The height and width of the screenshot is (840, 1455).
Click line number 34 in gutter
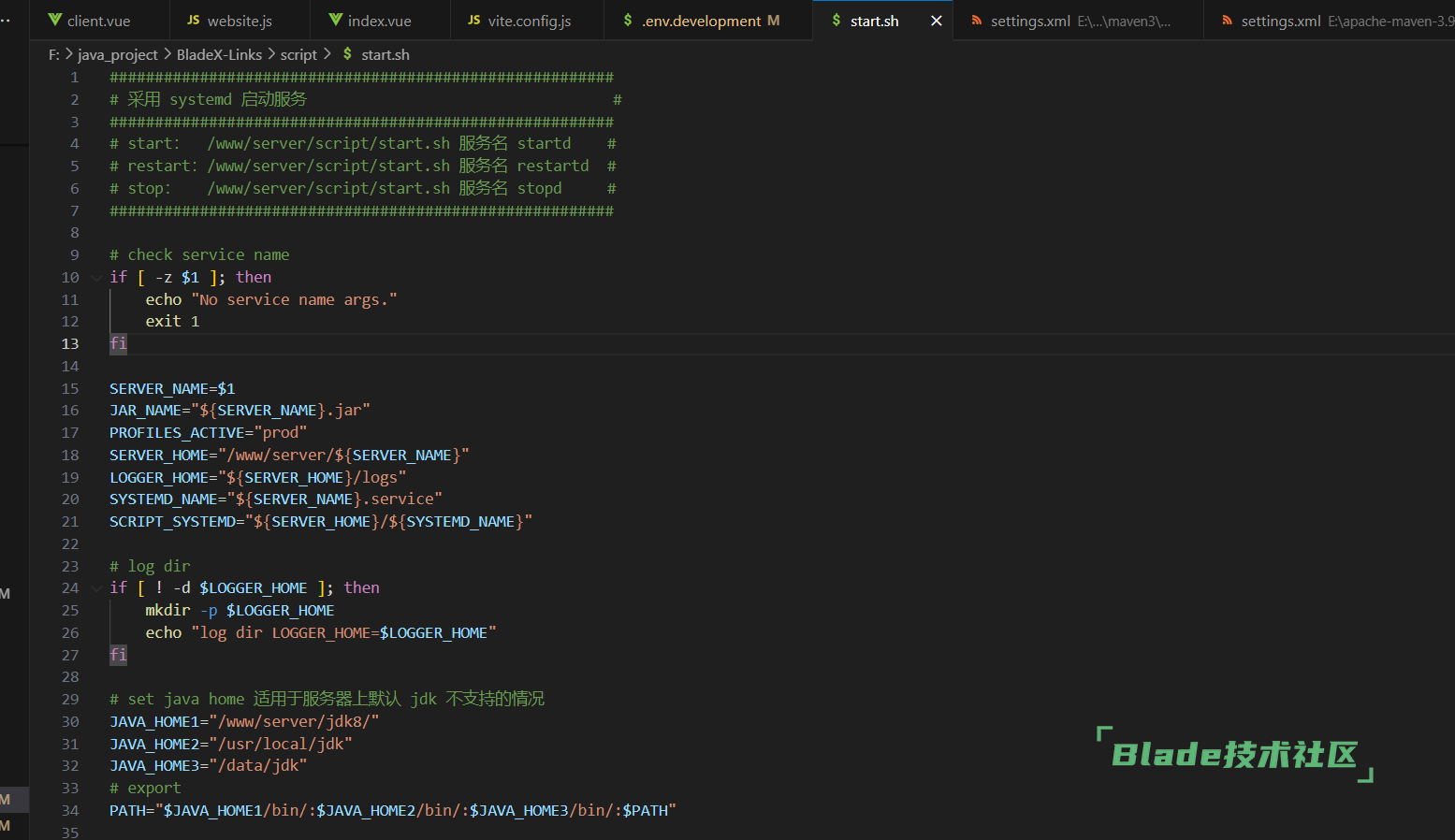click(x=70, y=810)
